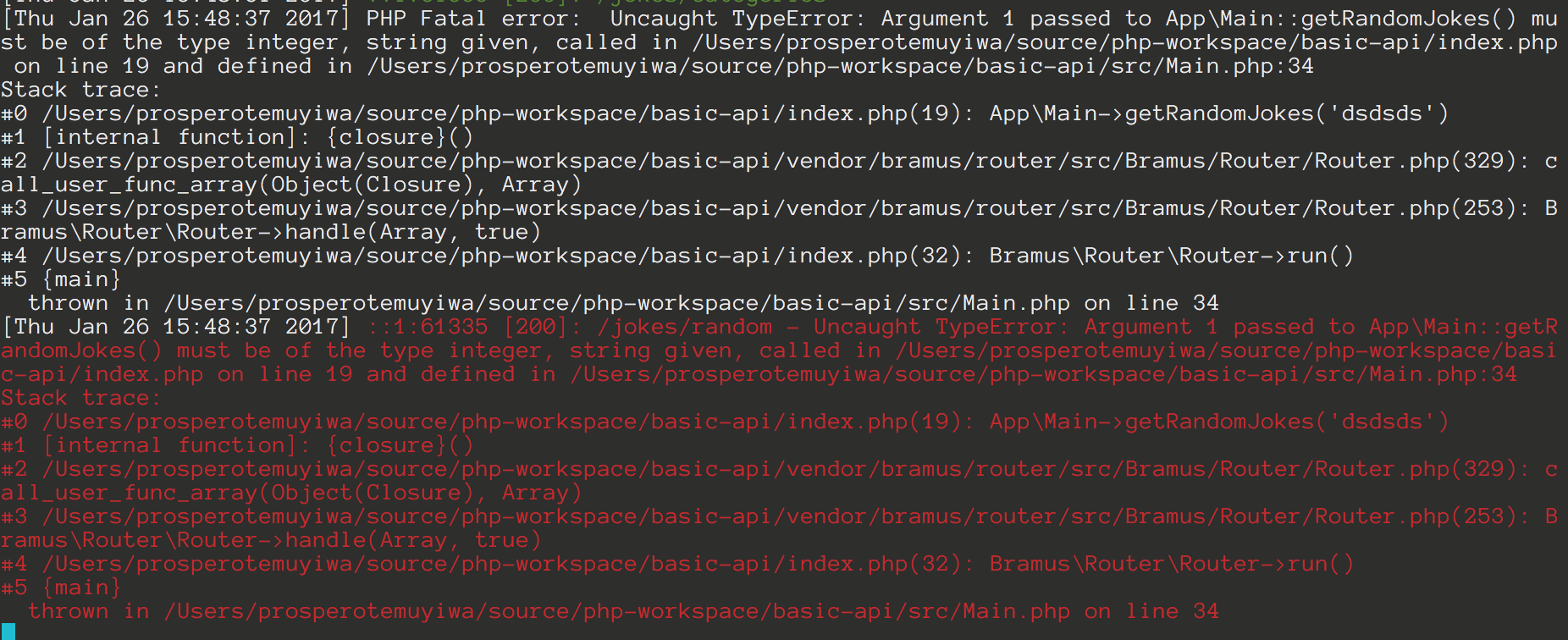This screenshot has width=1568, height=640.
Task: Click the red '[internal function]: {closure}()' line
Action: point(258,445)
